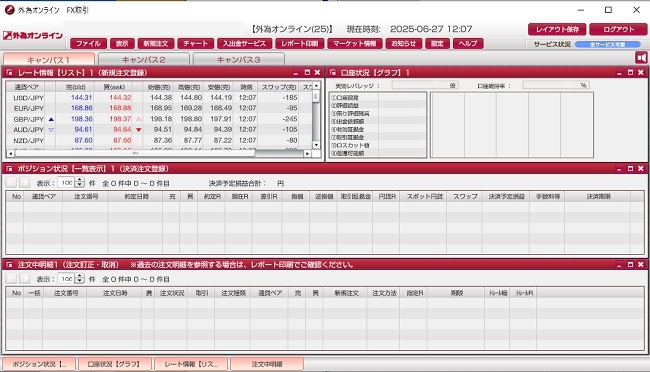Click NZD/JPY ask rate 87.66
650x372 pixels.
click(x=122, y=140)
